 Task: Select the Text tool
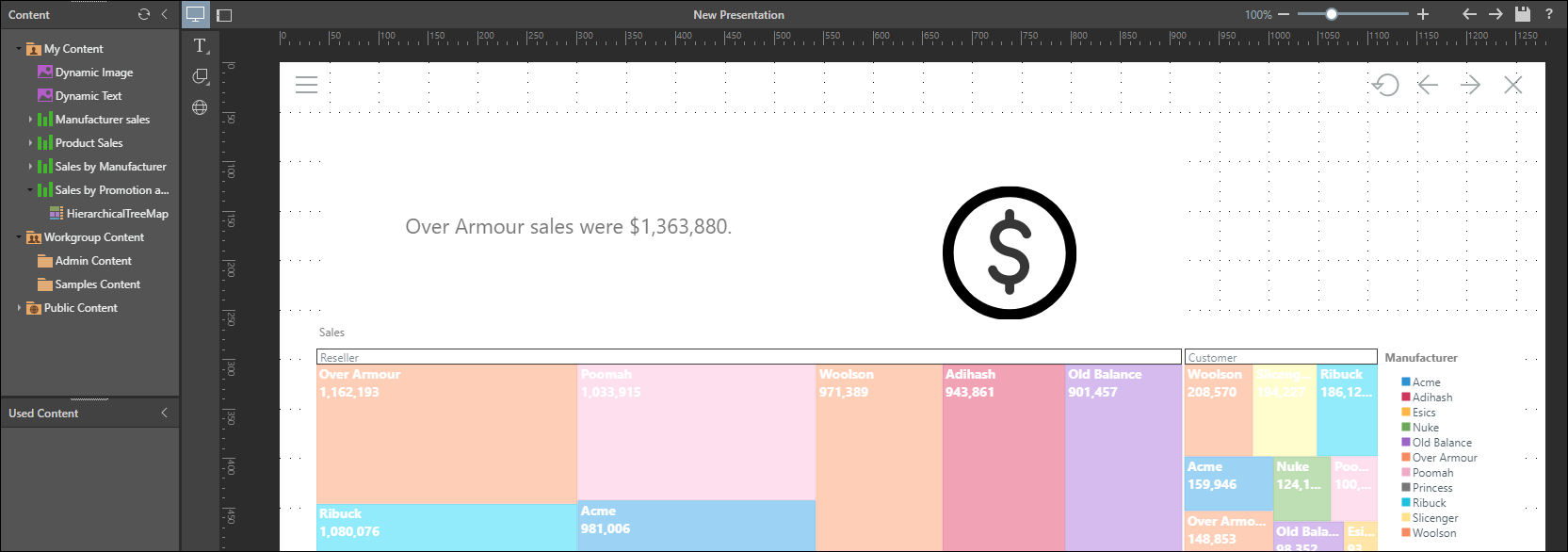tap(200, 46)
